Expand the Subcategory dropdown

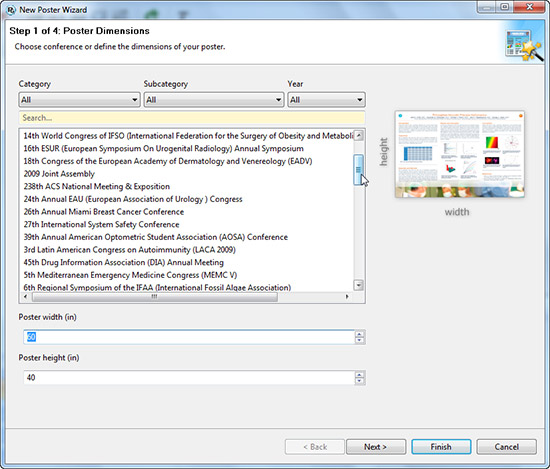tap(214, 100)
